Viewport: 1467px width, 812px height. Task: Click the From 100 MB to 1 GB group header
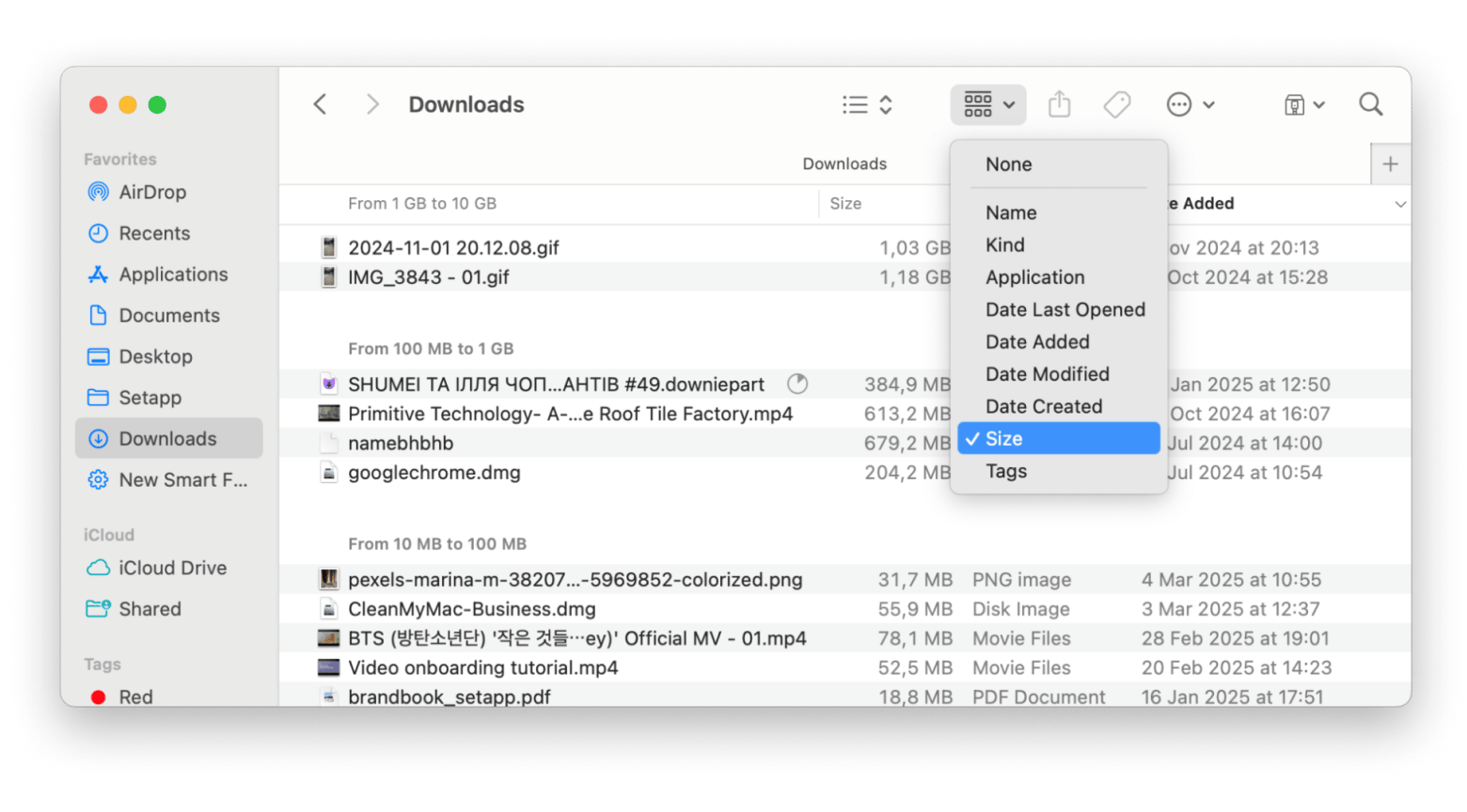tap(431, 349)
